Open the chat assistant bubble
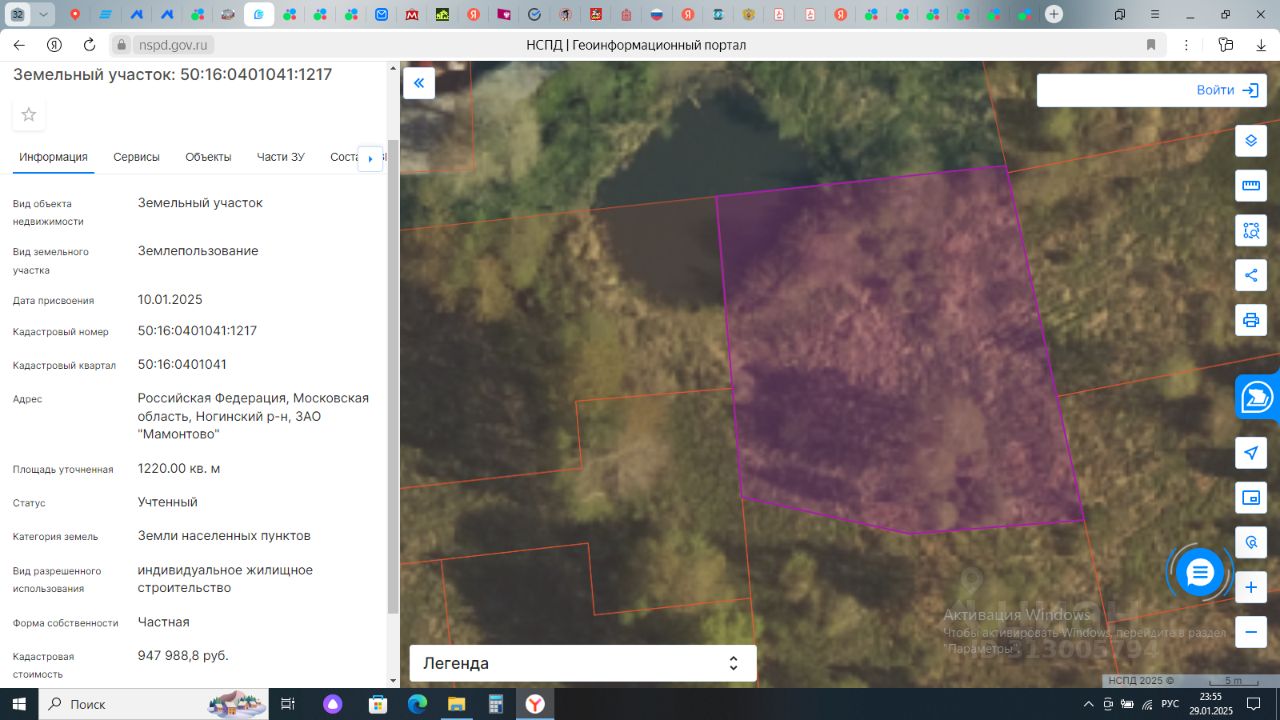Screen dimensions: 1280x720 tap(1199, 573)
